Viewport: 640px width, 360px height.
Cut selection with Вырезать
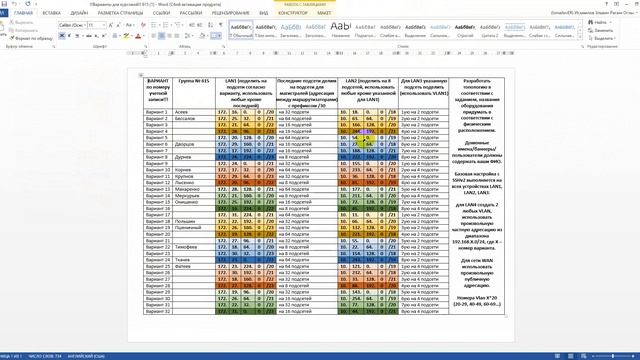[x=21, y=22]
